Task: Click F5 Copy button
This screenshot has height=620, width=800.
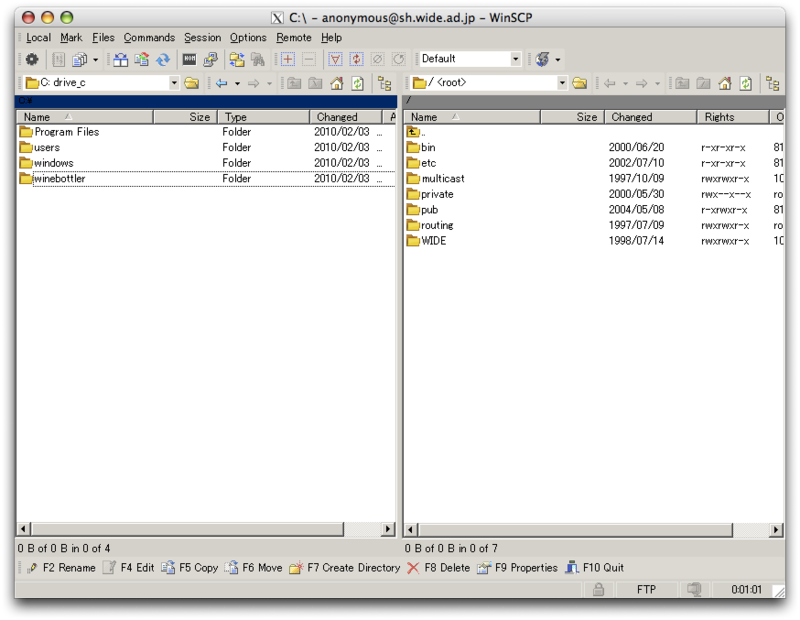Action: click(190, 568)
